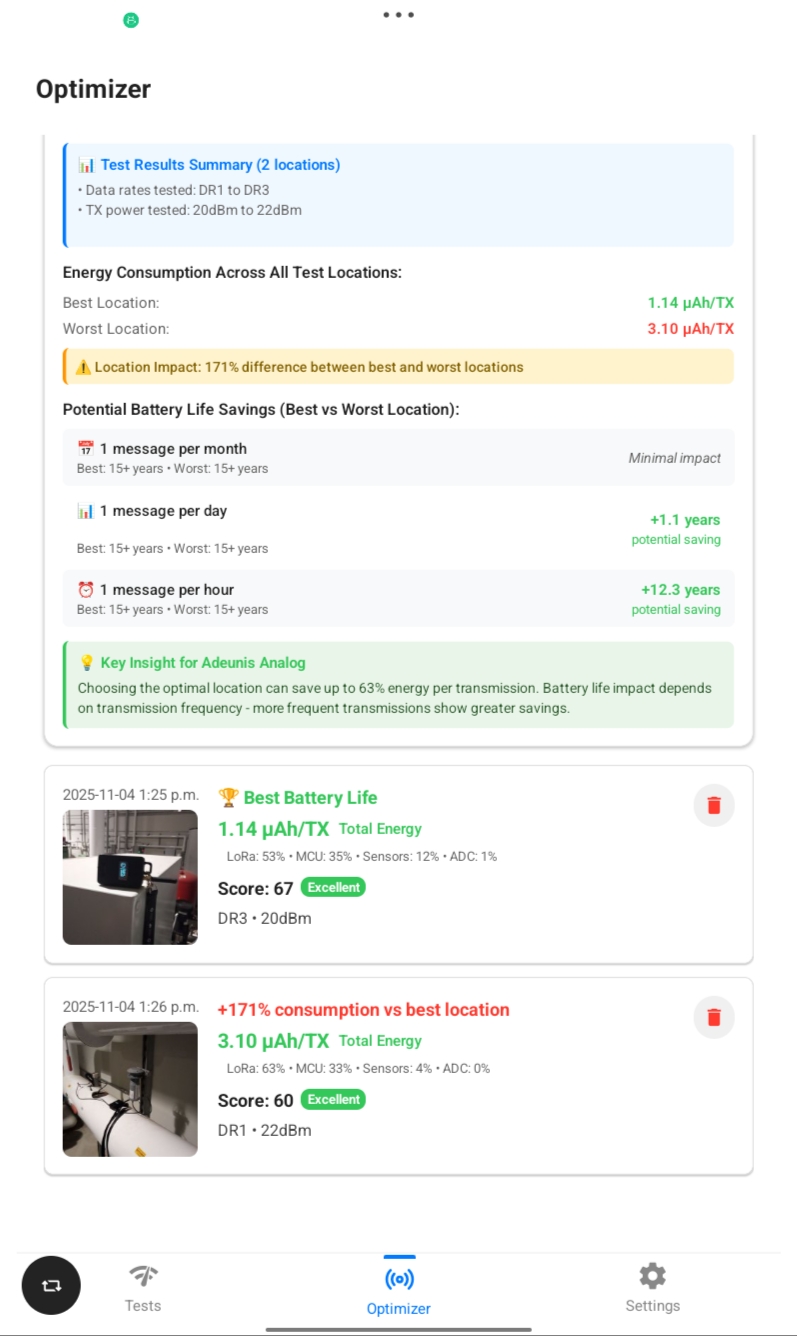Viewport: 797px width, 1336px height.
Task: Click the warning icon in Location Impact banner
Action: point(81,367)
